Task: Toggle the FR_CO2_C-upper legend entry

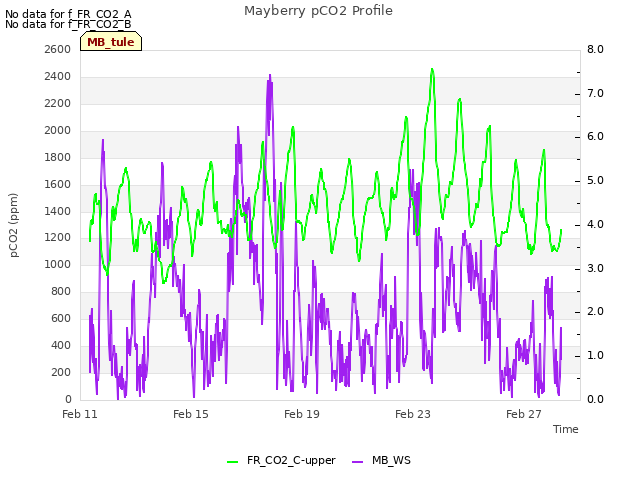Action: [281, 460]
